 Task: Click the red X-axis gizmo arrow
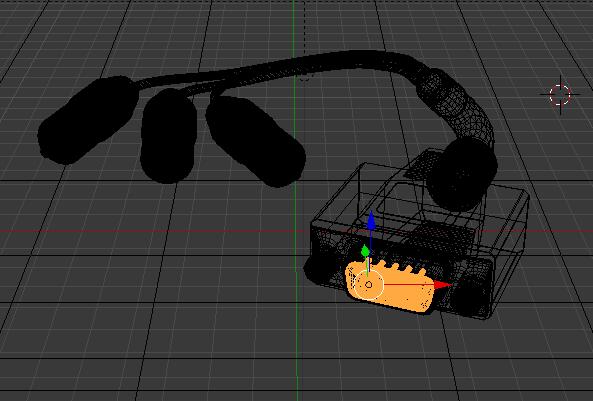click(442, 284)
